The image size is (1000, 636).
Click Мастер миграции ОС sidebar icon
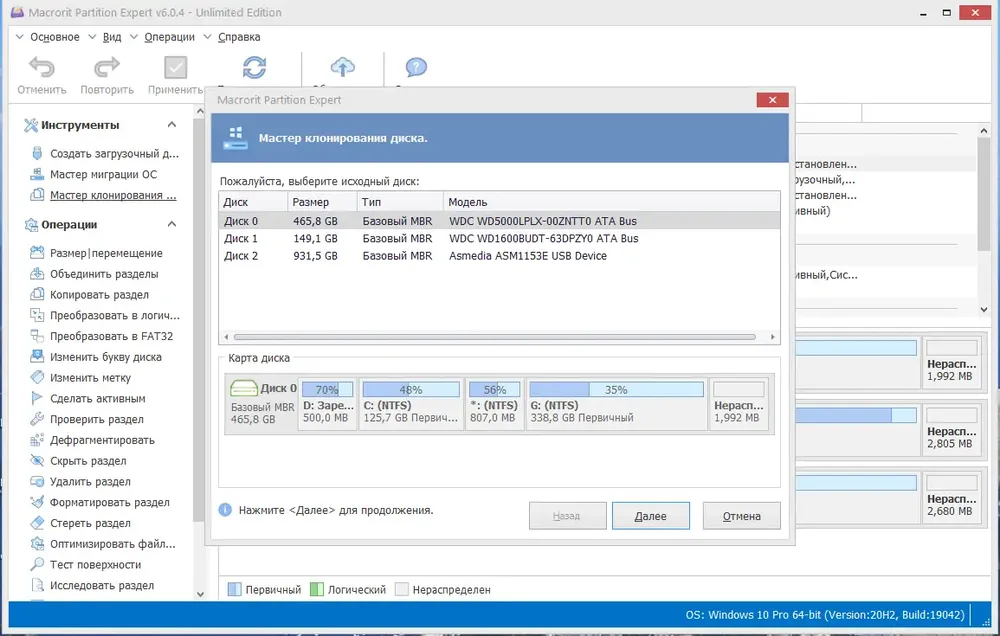tap(37, 174)
